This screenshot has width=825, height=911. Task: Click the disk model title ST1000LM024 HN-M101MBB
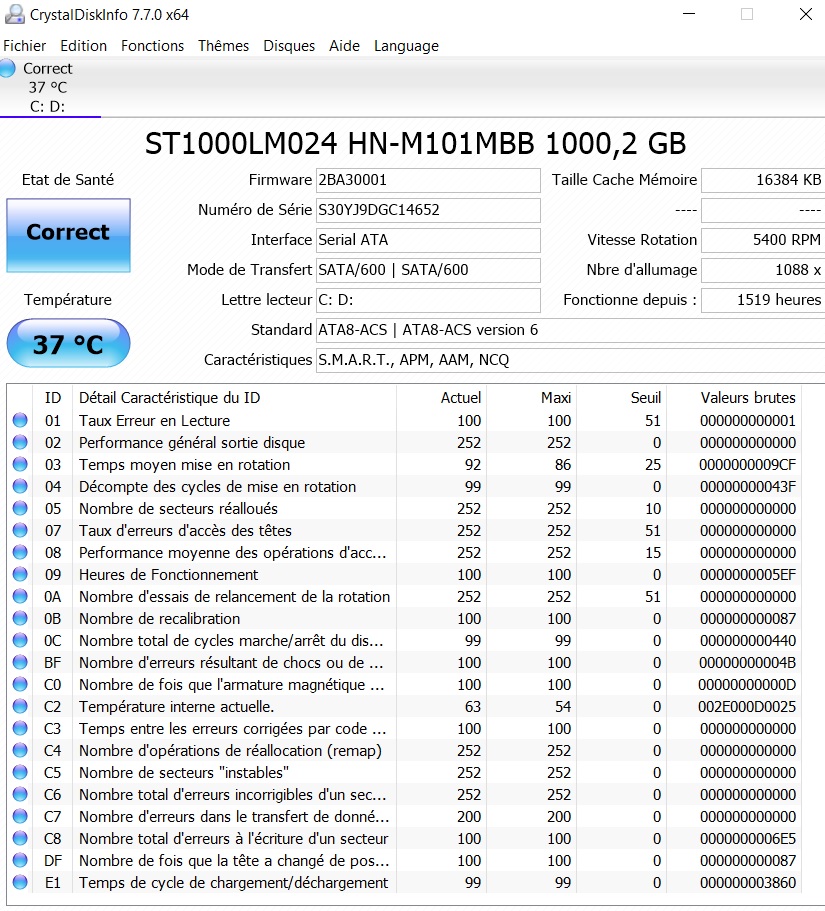pos(339,144)
